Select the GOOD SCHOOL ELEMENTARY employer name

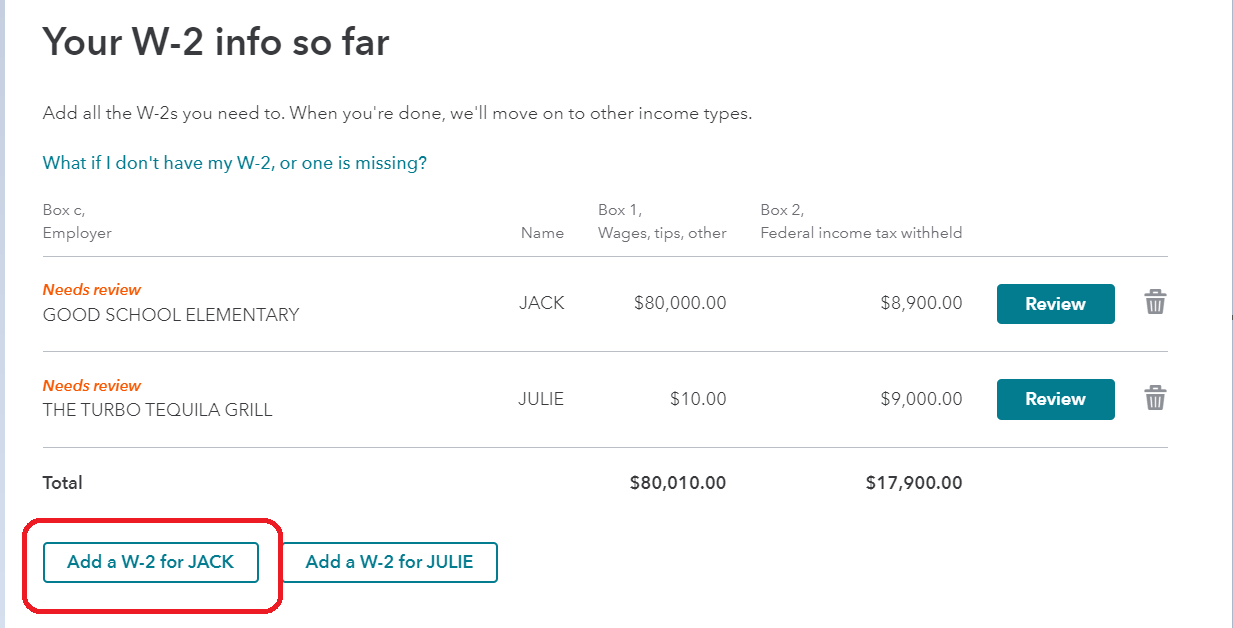pos(171,315)
